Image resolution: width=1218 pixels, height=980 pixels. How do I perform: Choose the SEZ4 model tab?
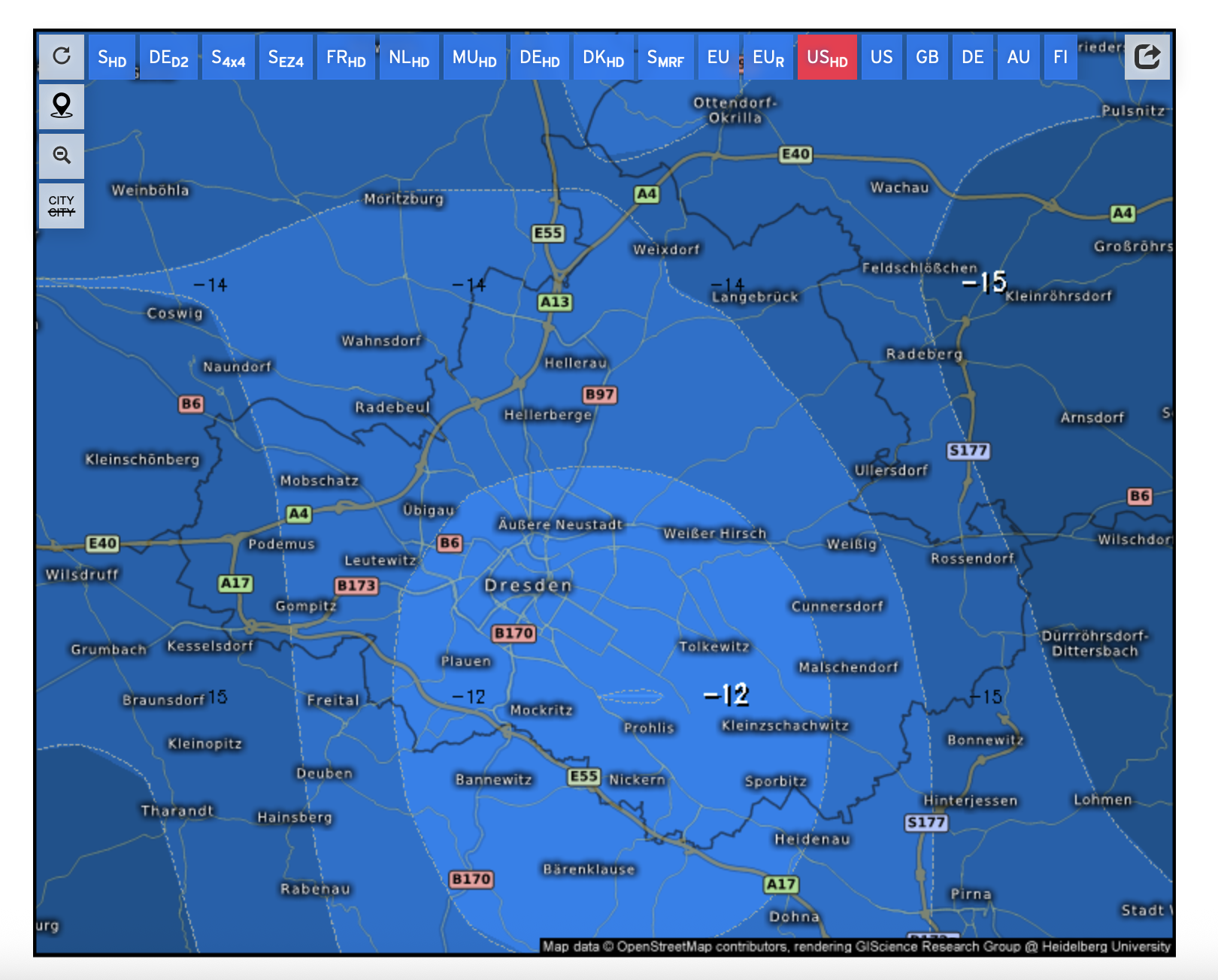(x=286, y=58)
